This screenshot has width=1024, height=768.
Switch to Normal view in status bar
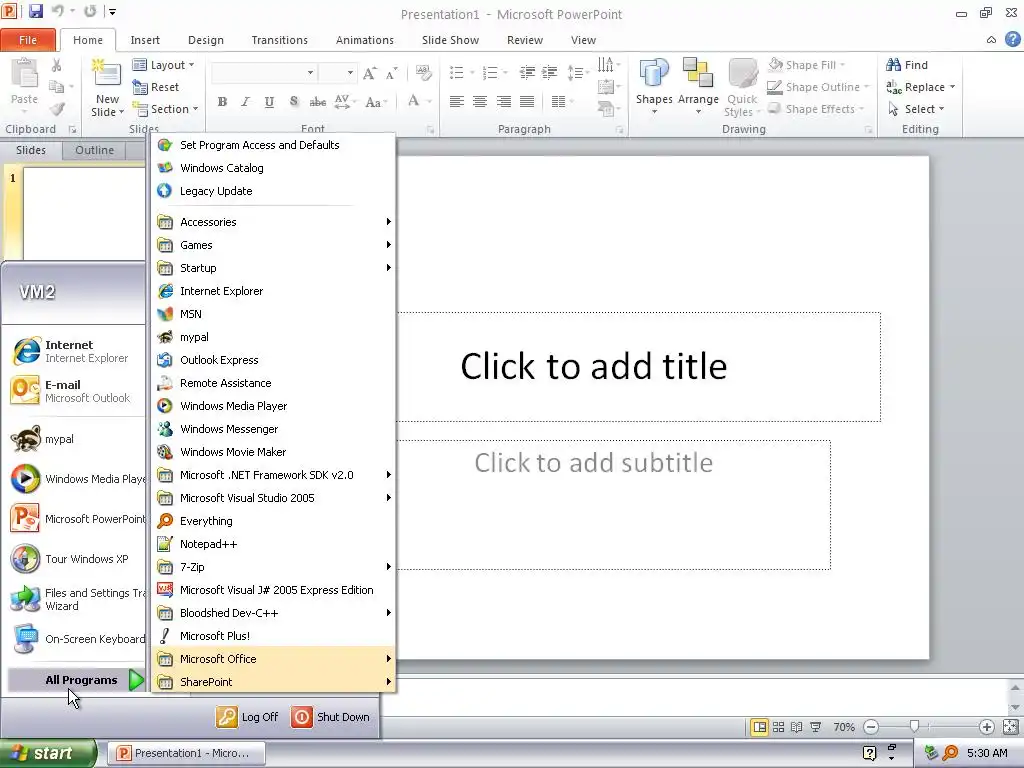(759, 727)
